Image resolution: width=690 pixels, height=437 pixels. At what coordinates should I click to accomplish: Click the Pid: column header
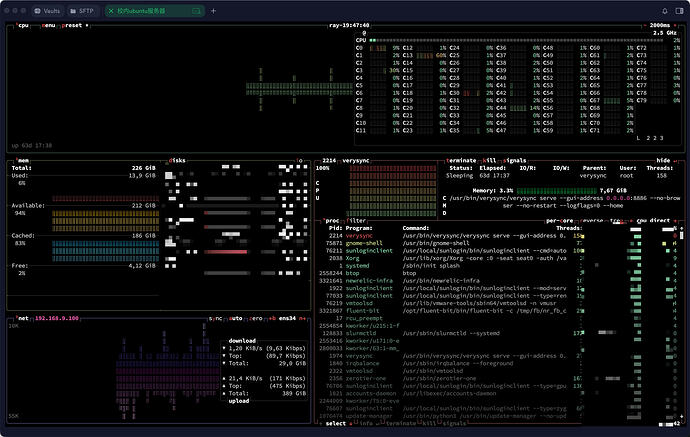(x=335, y=228)
